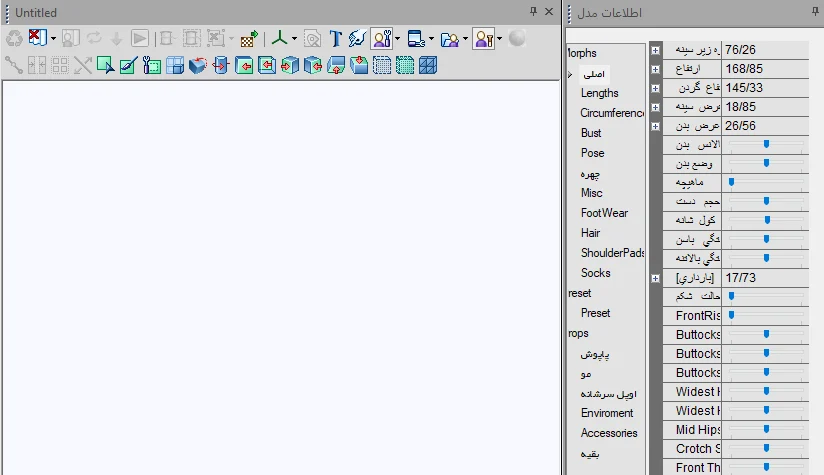This screenshot has height=475, width=824.
Task: Click the value field showing 18/85
Action: pos(766,107)
